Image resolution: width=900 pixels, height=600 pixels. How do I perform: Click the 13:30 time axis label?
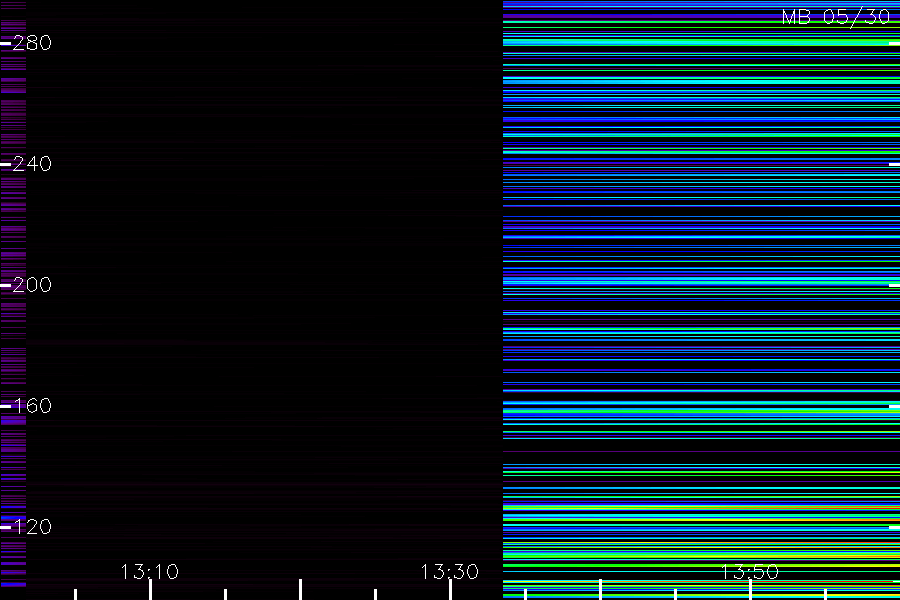pos(449,572)
